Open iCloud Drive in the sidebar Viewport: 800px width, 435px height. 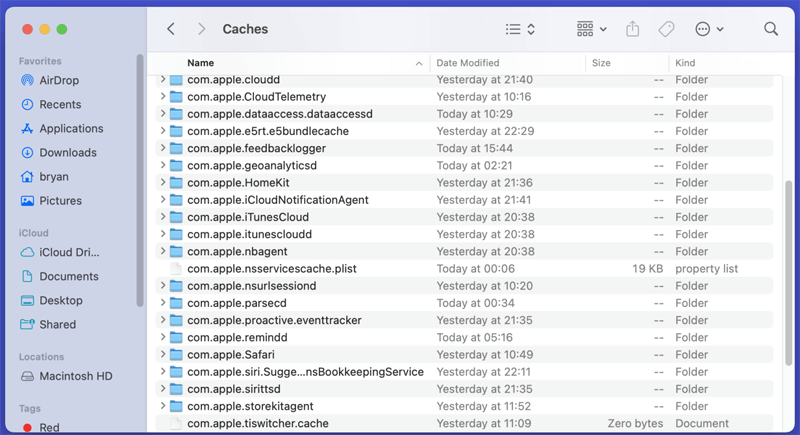tap(60, 252)
